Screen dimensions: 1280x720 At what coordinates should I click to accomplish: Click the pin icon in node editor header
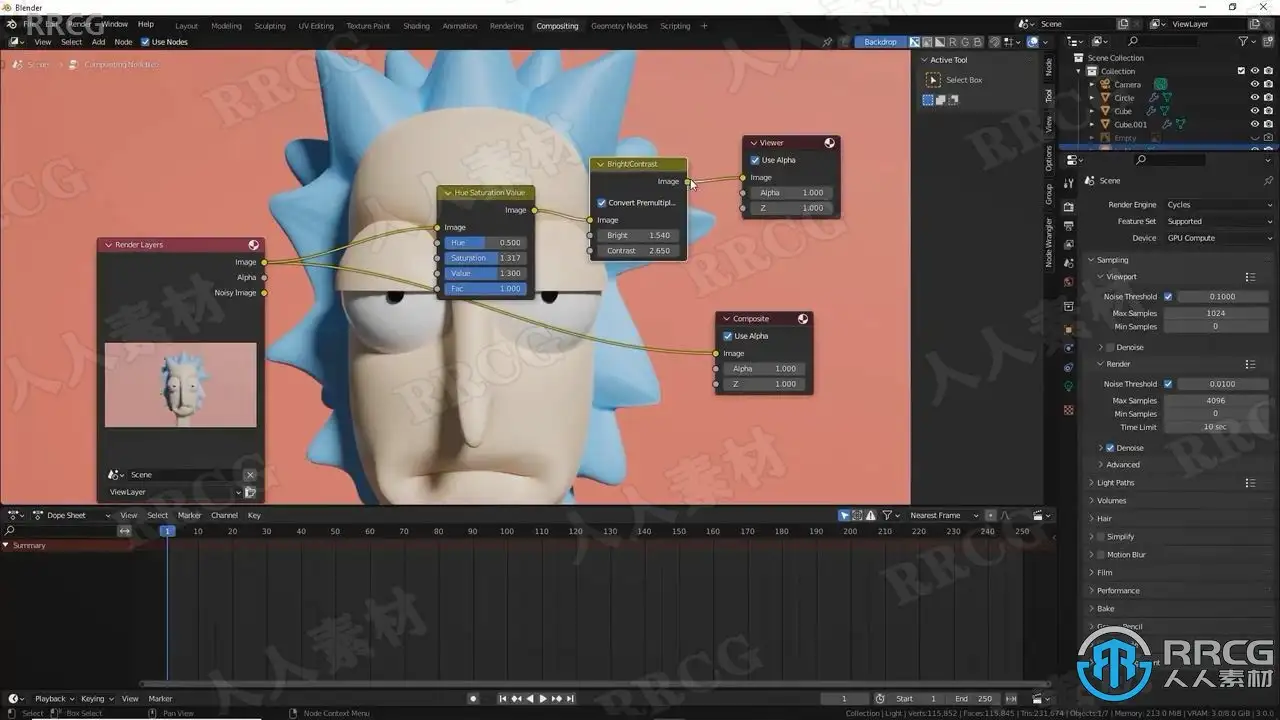pyautogui.click(x=827, y=42)
